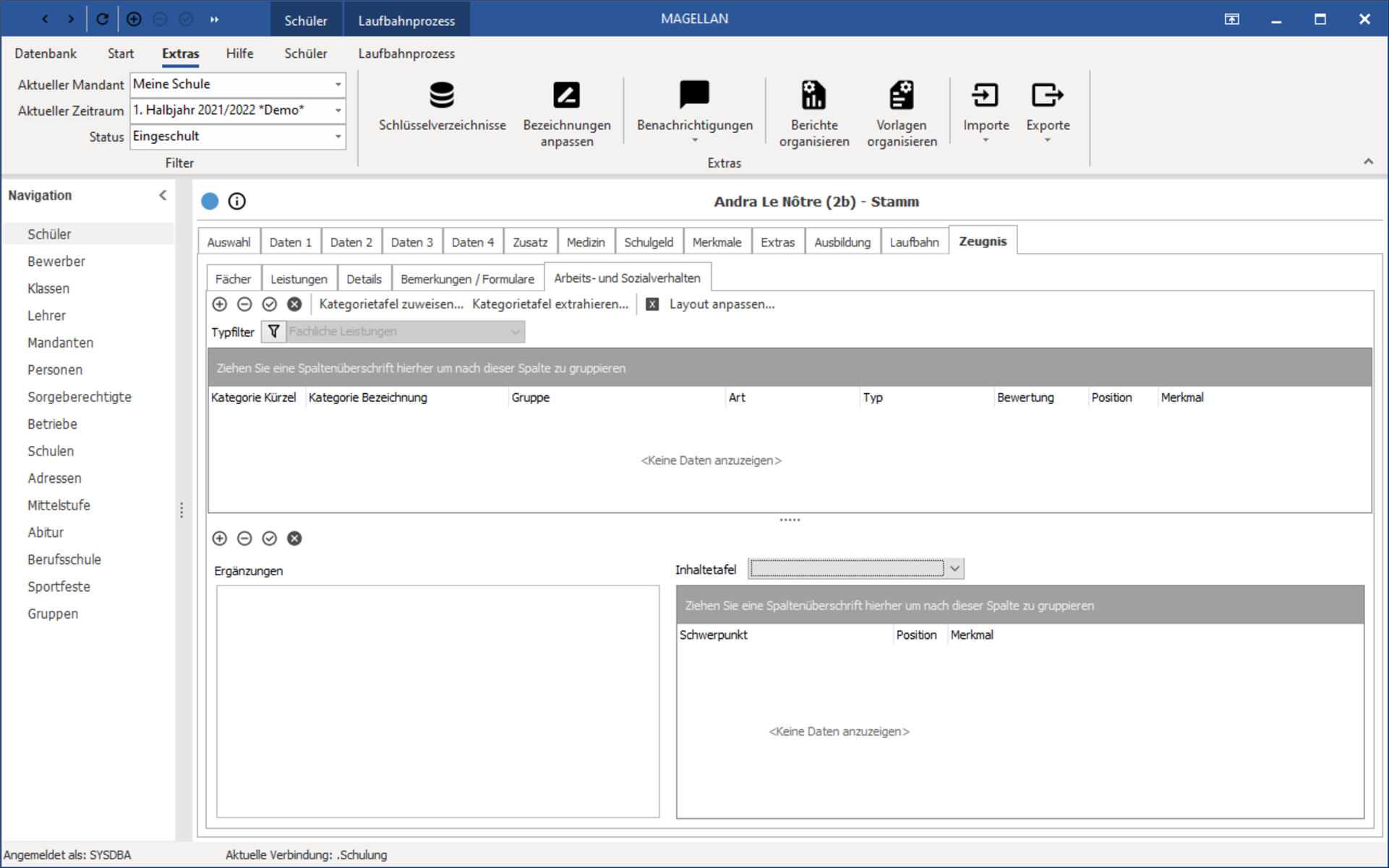This screenshot has height=868, width=1389.
Task: Confirm changes with upper checkmark circle icon
Action: click(x=270, y=304)
